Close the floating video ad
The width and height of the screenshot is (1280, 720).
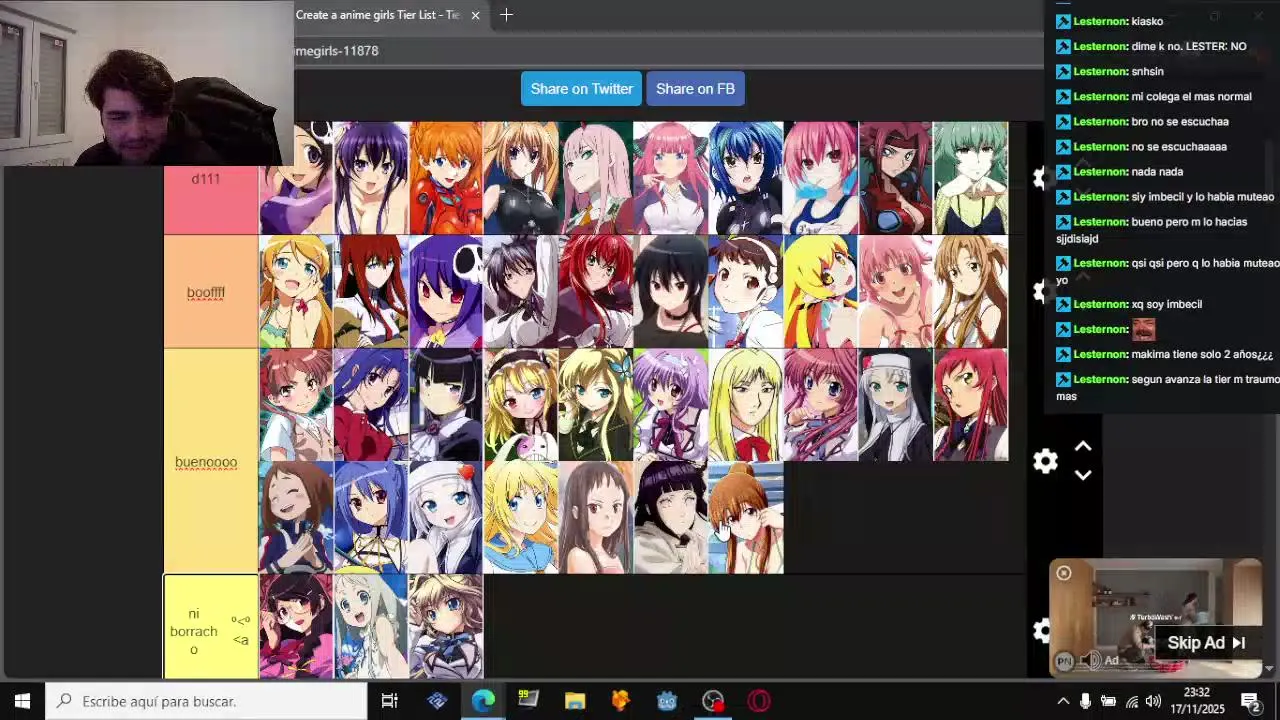[1064, 573]
